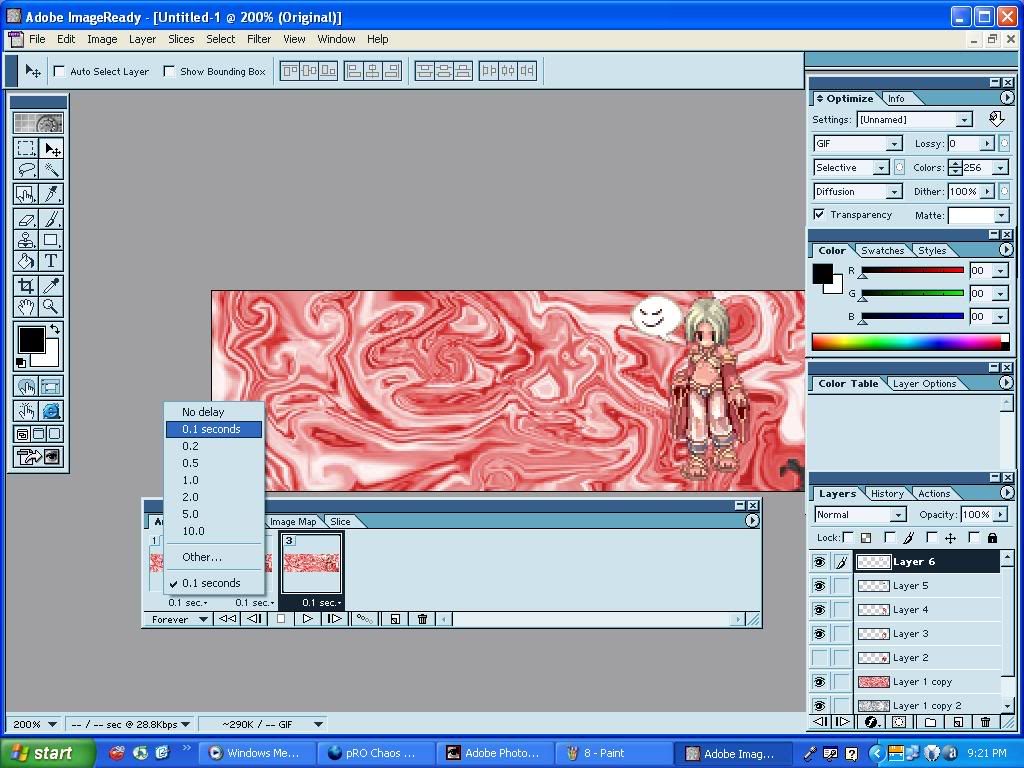This screenshot has height=768, width=1024.
Task: Select the Clone Stamp tool
Action: (26, 240)
